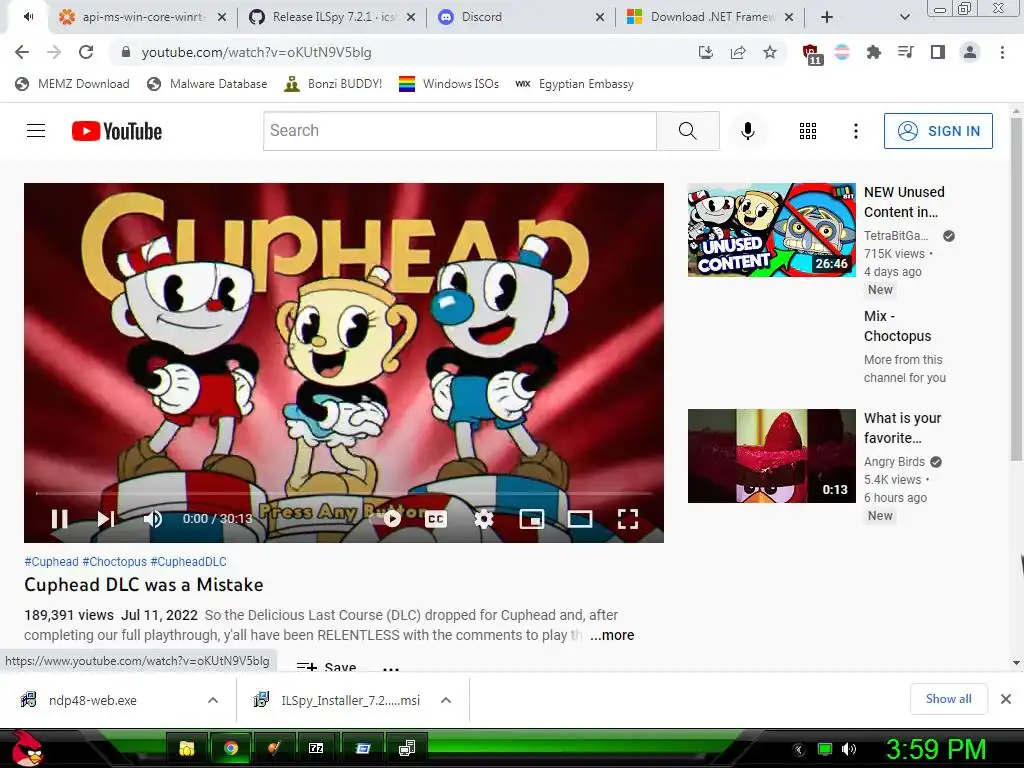Click the SIGN IN button
Viewport: 1024px width, 768px height.
click(x=938, y=131)
